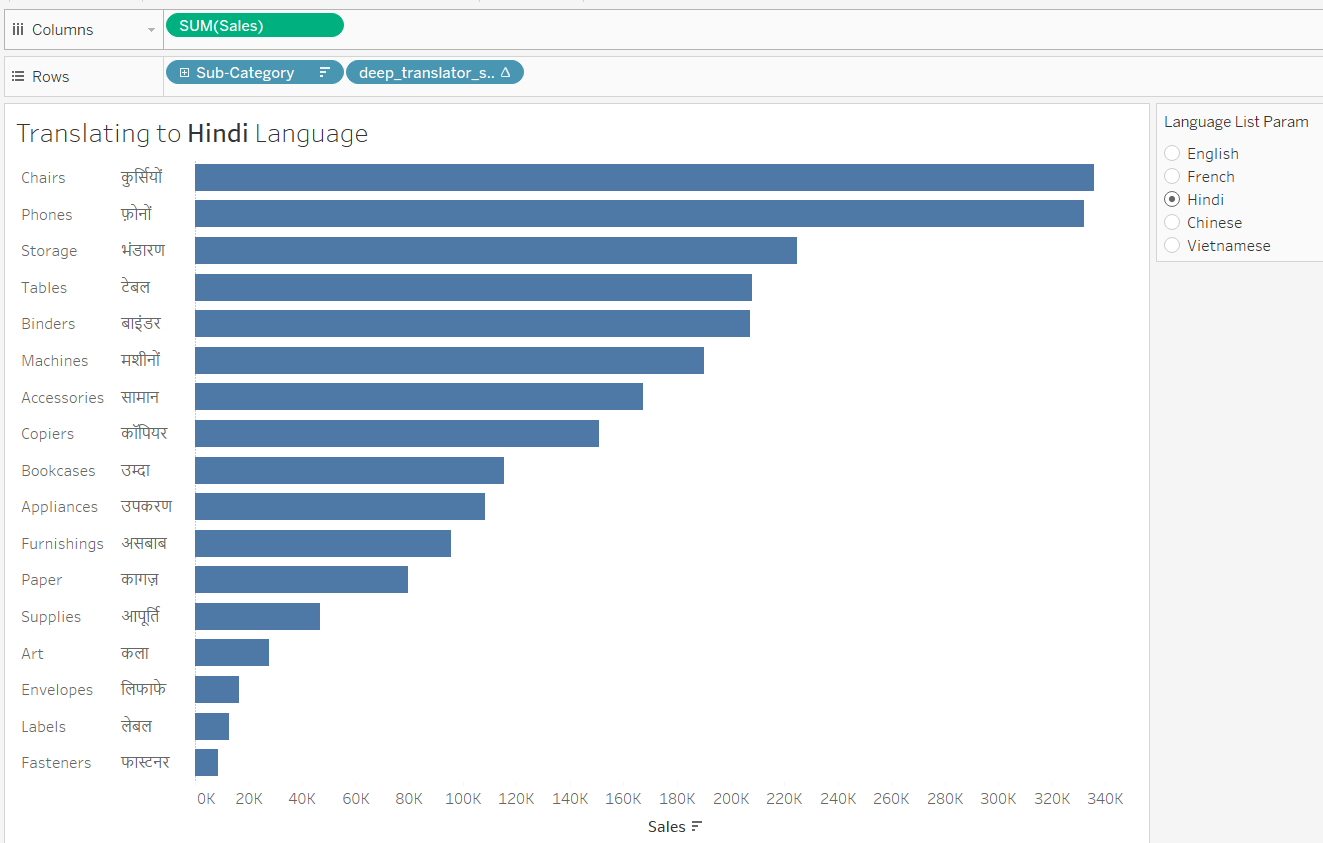Click the 'Appliances' row header label
Screen dimensions: 1323x843
tap(60, 507)
